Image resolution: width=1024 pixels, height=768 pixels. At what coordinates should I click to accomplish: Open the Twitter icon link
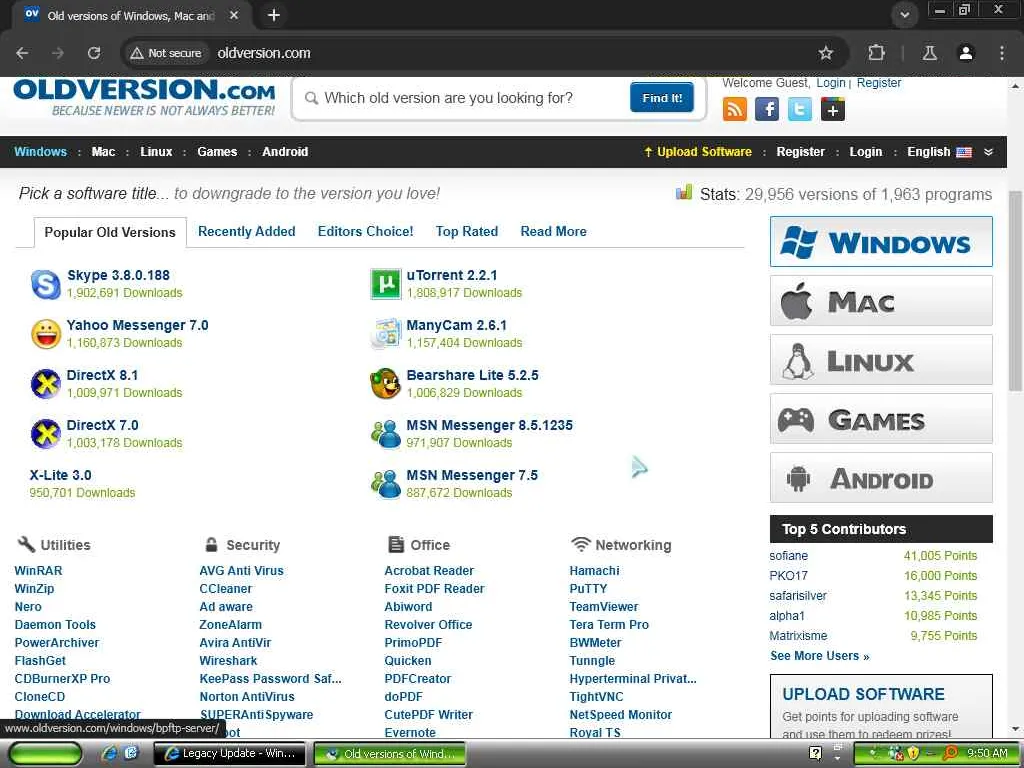pos(800,109)
